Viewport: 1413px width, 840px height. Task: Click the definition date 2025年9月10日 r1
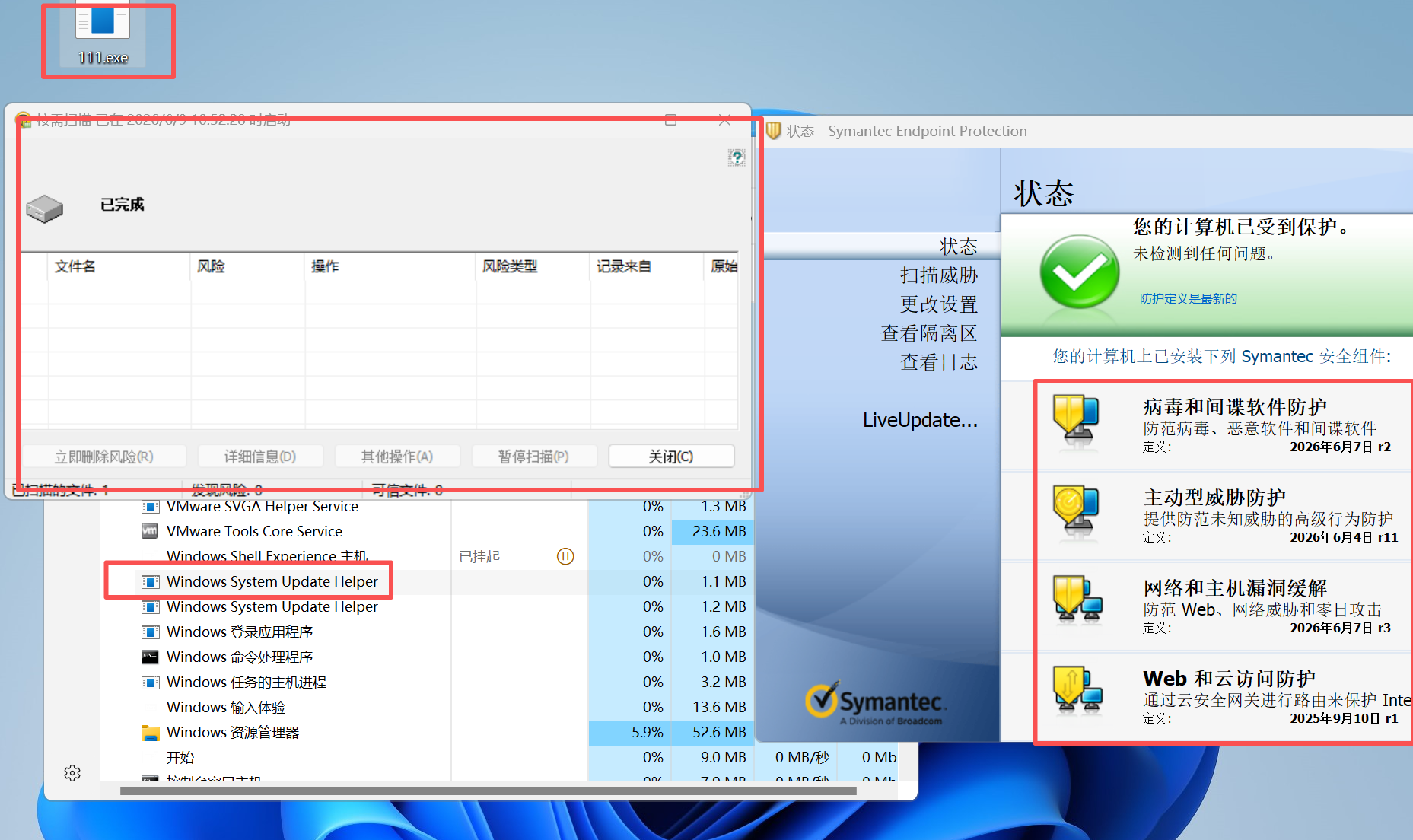(1344, 719)
